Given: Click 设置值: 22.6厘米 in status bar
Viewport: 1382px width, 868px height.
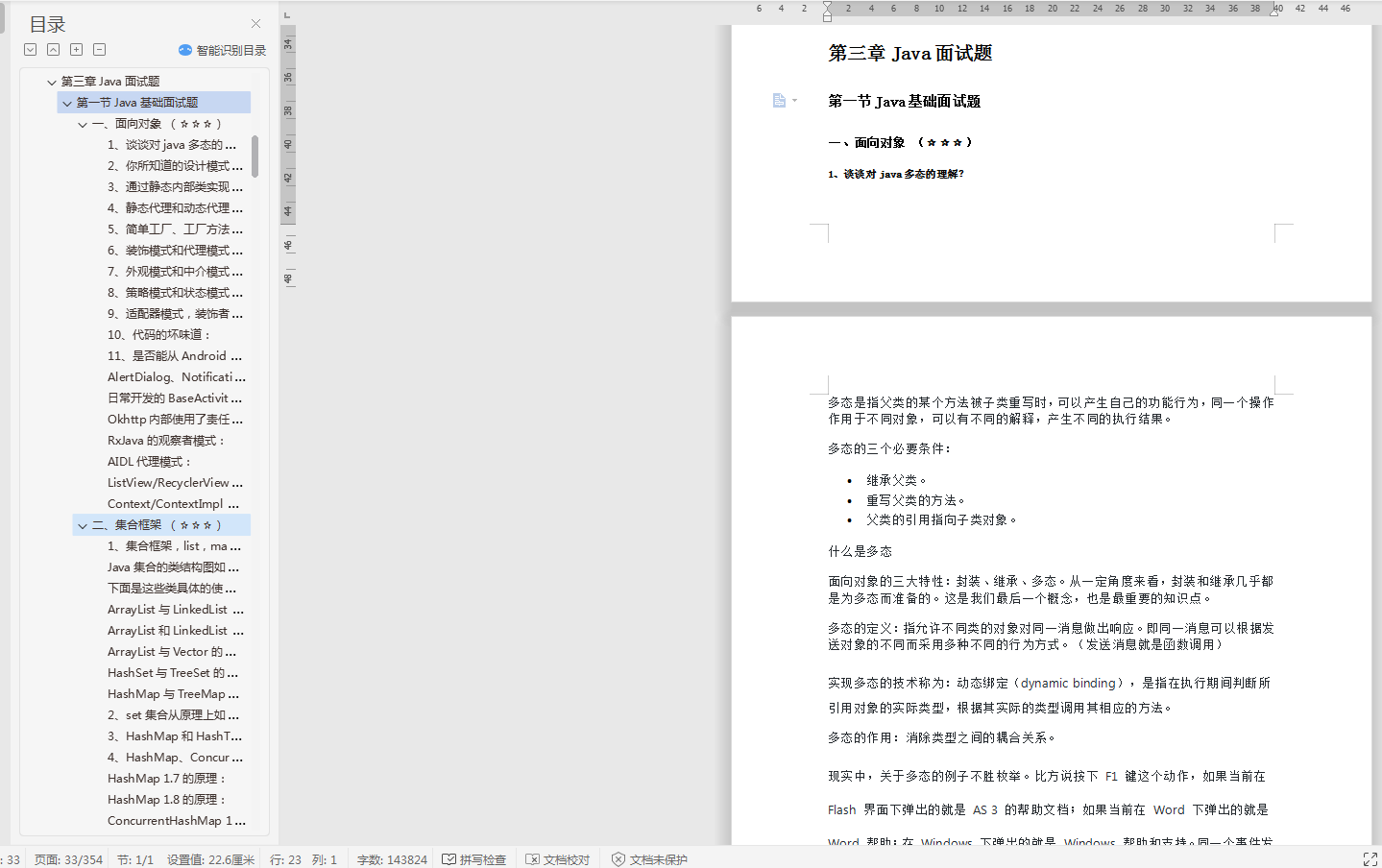Looking at the screenshot, I should [210, 859].
